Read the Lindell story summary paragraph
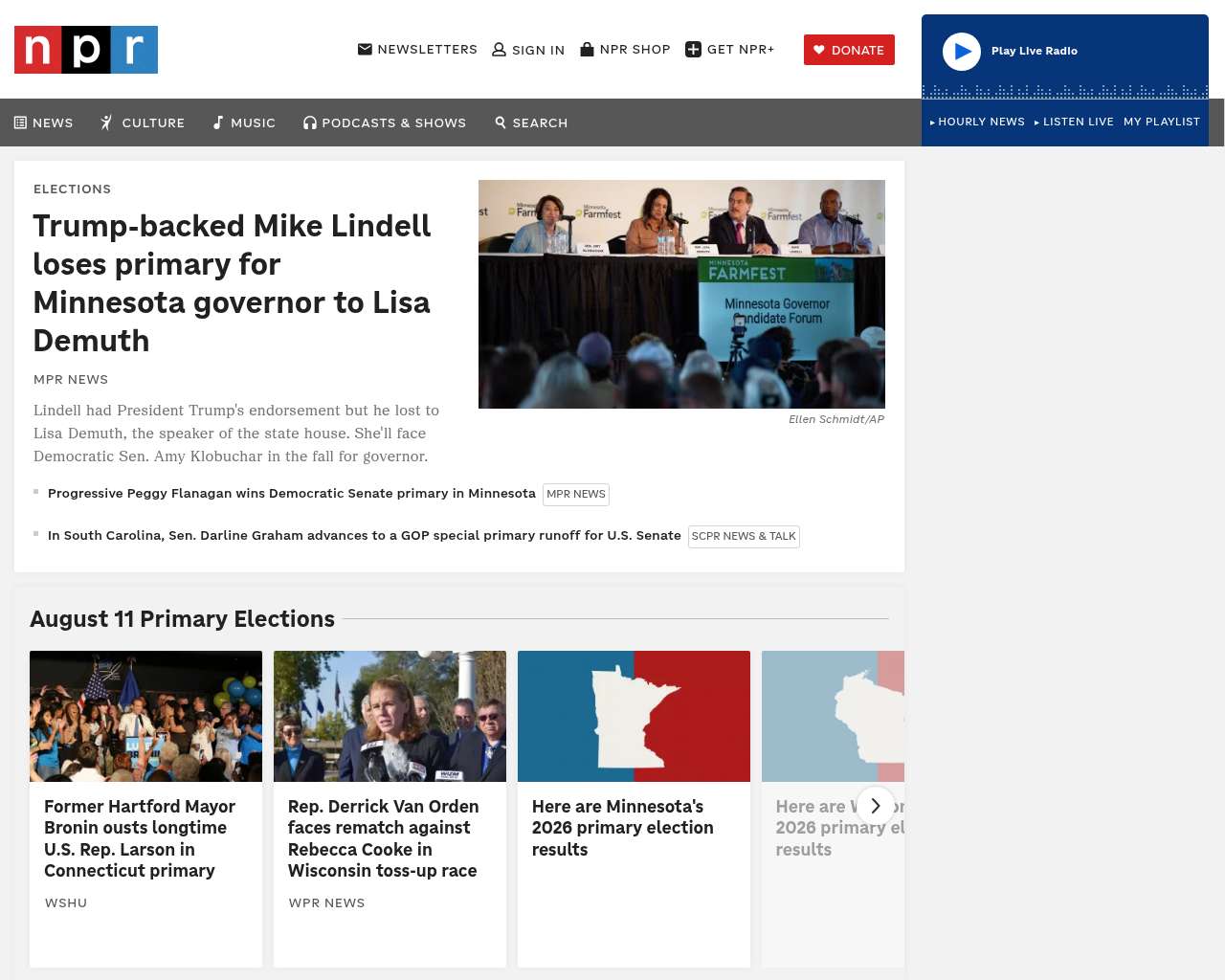Viewport: 1225px width, 980px height. pyautogui.click(x=236, y=434)
